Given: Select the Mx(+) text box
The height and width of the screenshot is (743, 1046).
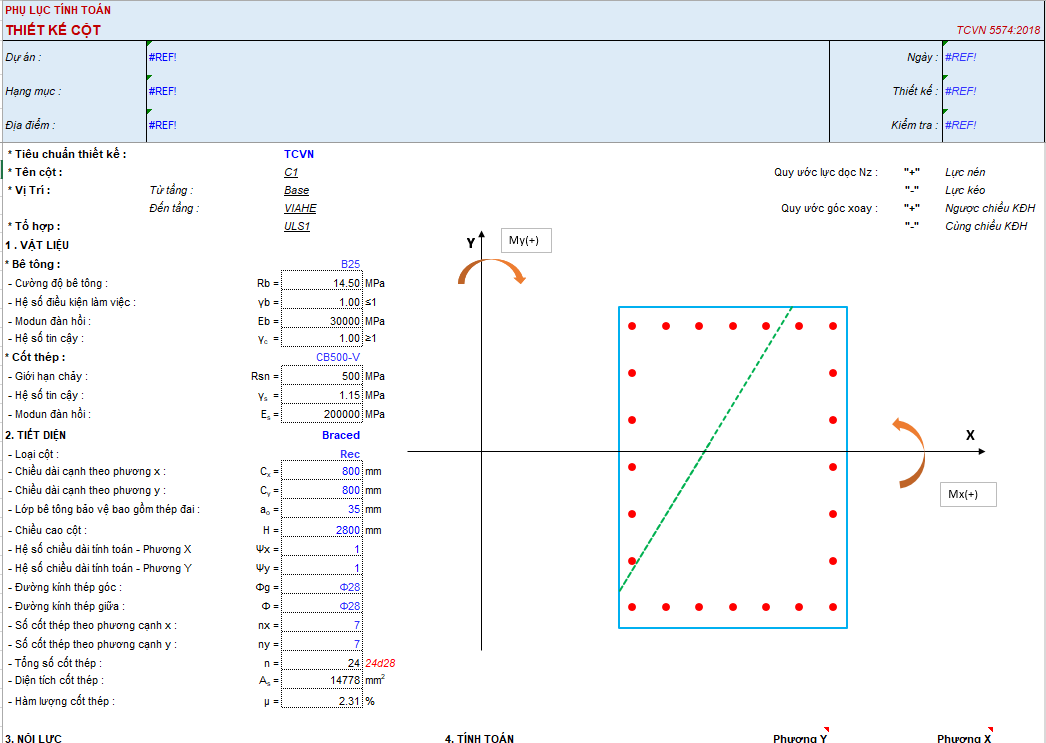Looking at the screenshot, I should pyautogui.click(x=968, y=494).
